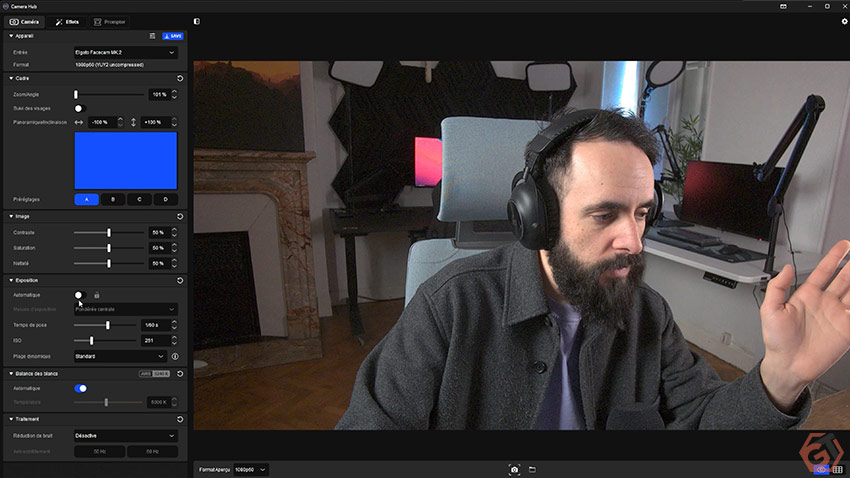Click the horizontal pan arrows icon
This screenshot has height=478, width=850.
point(79,122)
